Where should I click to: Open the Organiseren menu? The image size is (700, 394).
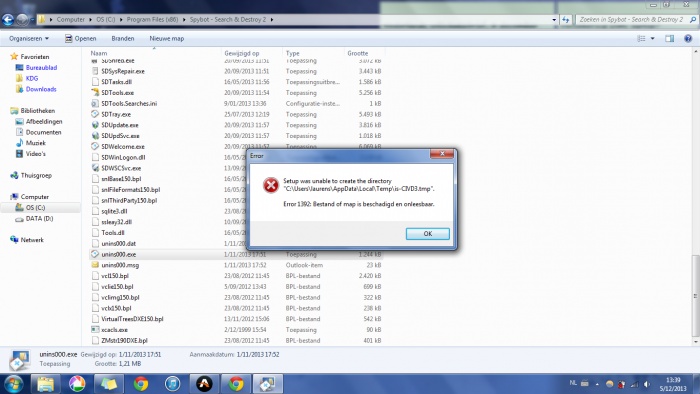pos(29,39)
